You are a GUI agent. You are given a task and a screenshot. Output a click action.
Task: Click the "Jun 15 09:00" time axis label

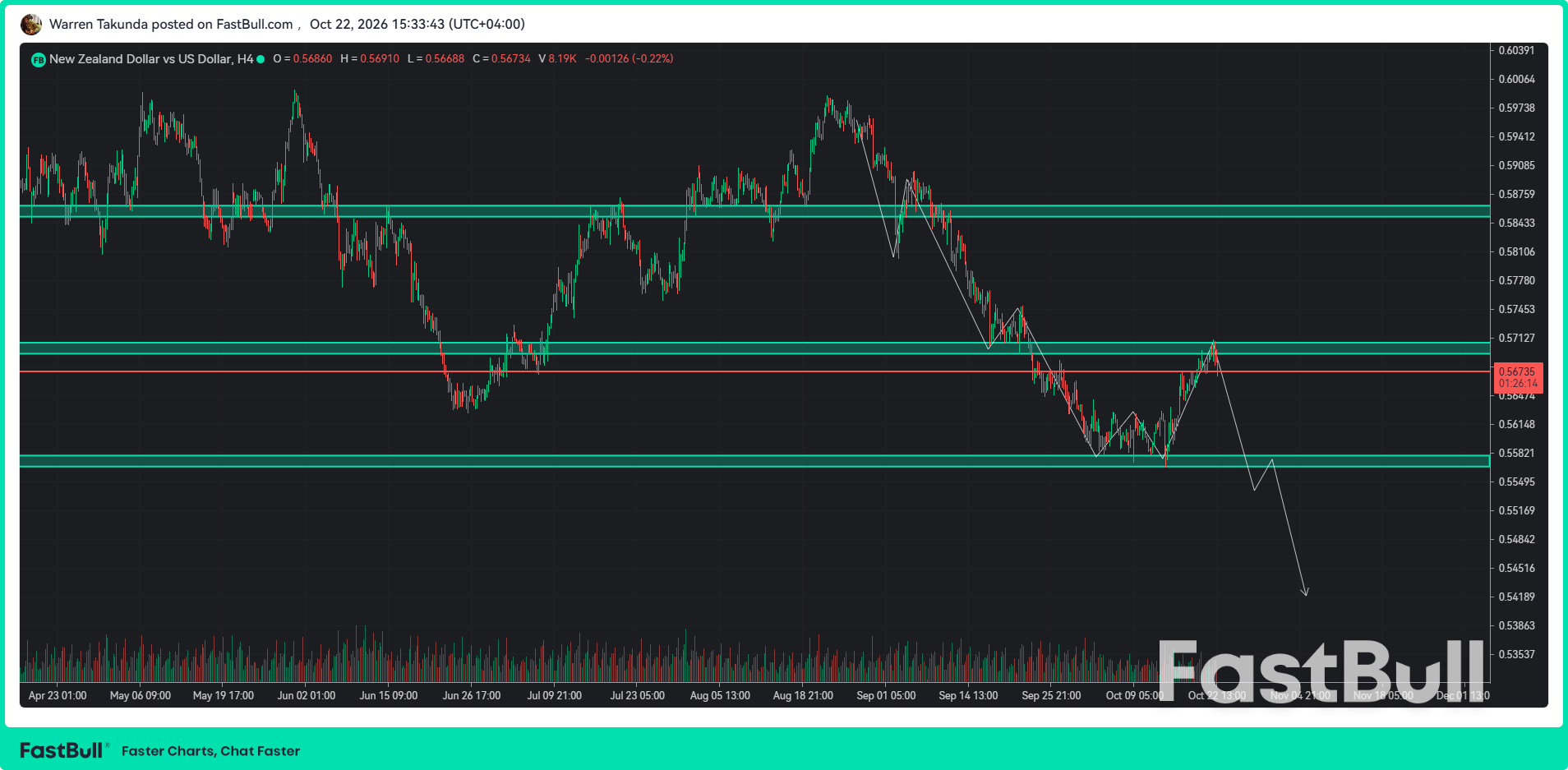[389, 695]
